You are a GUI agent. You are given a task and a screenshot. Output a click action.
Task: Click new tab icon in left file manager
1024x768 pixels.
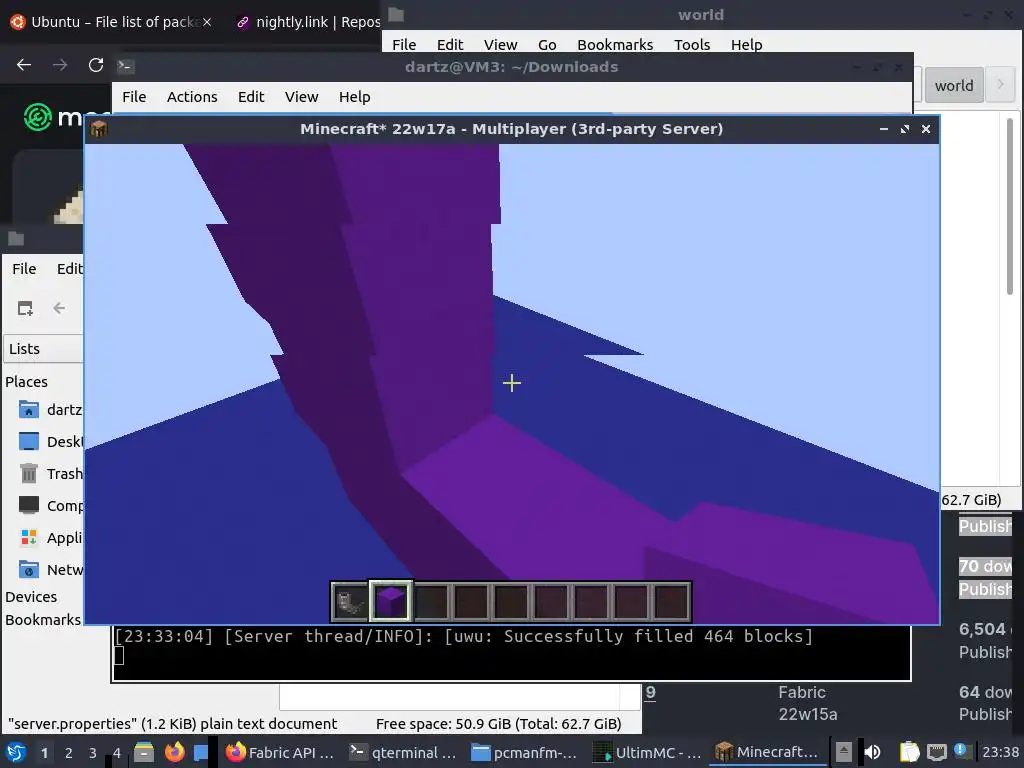[25, 308]
